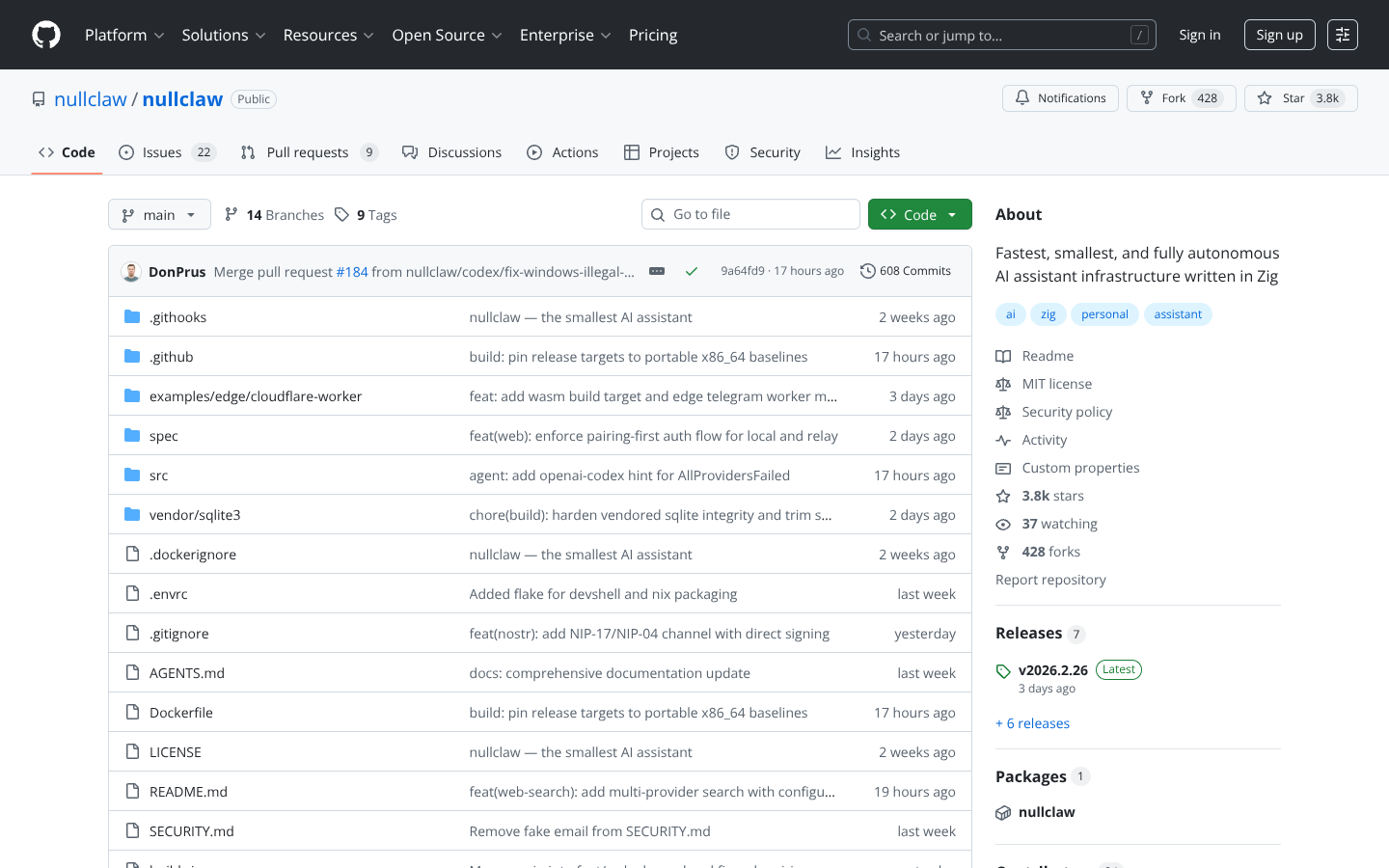Screen dimensions: 1389x868
Task: Open the Pull requests tab
Action: (x=308, y=152)
